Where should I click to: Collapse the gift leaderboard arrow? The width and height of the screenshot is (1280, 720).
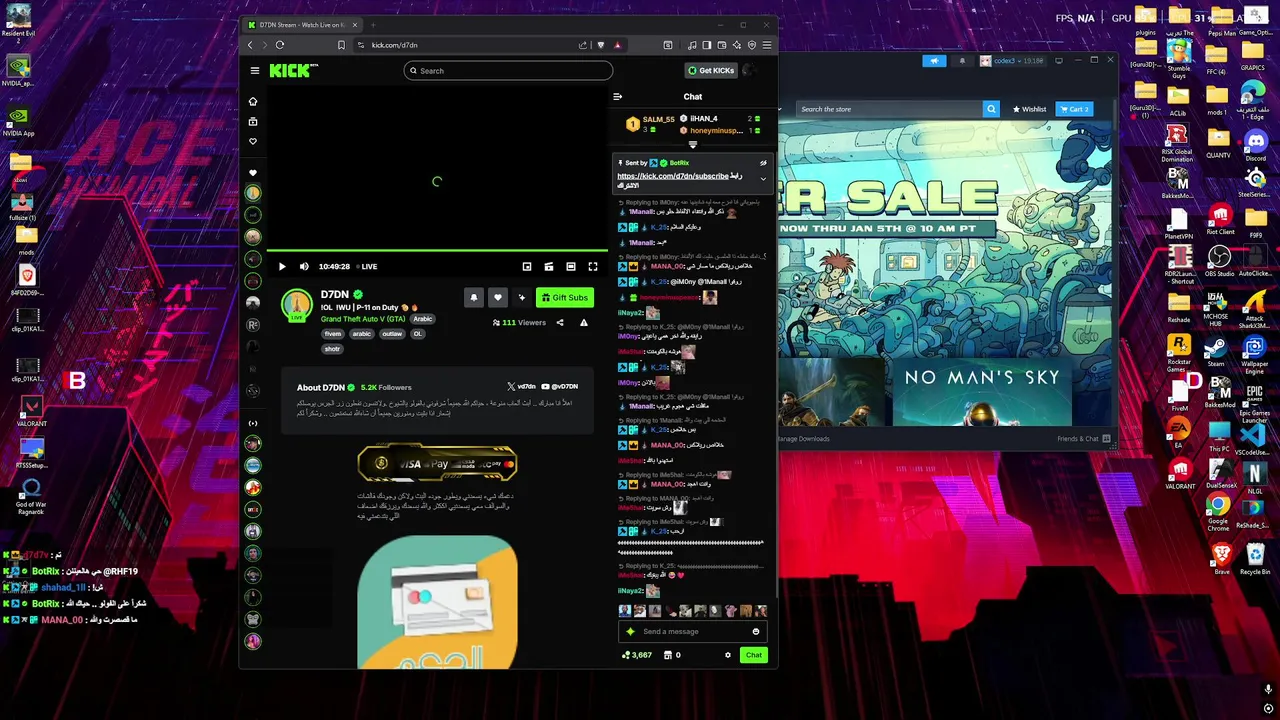tap(693, 145)
